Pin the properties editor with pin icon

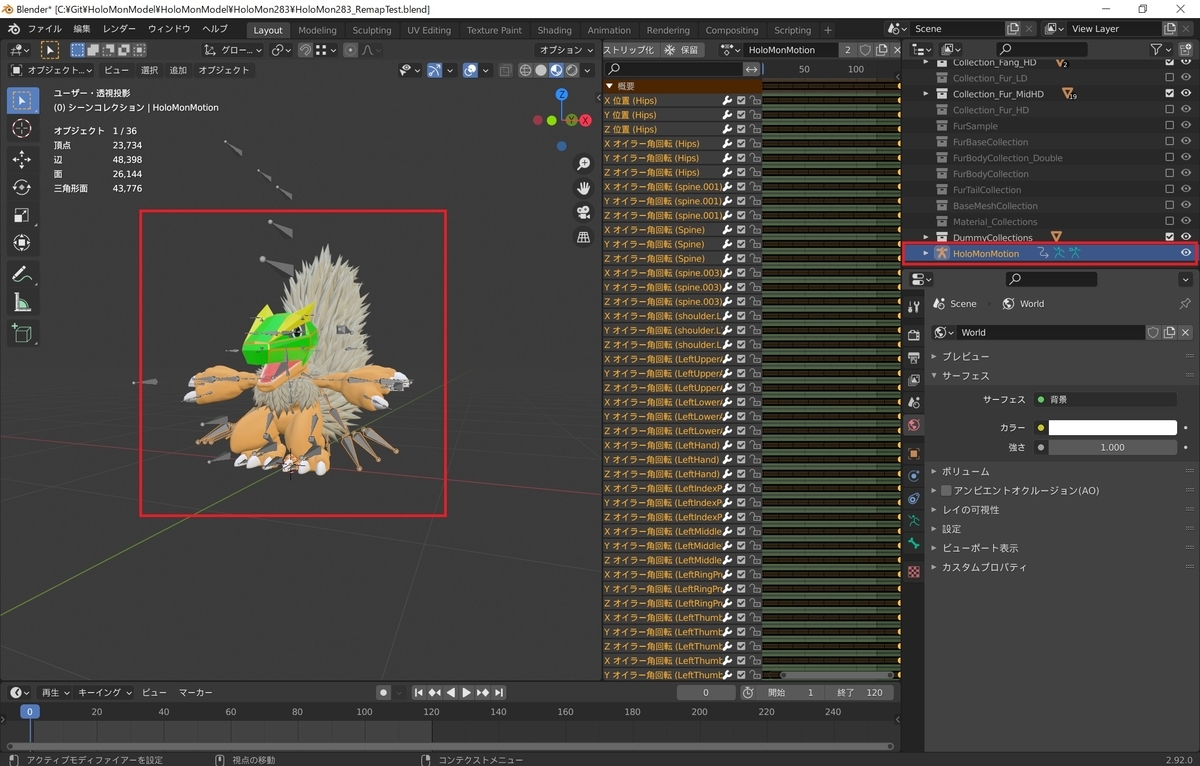[1185, 304]
